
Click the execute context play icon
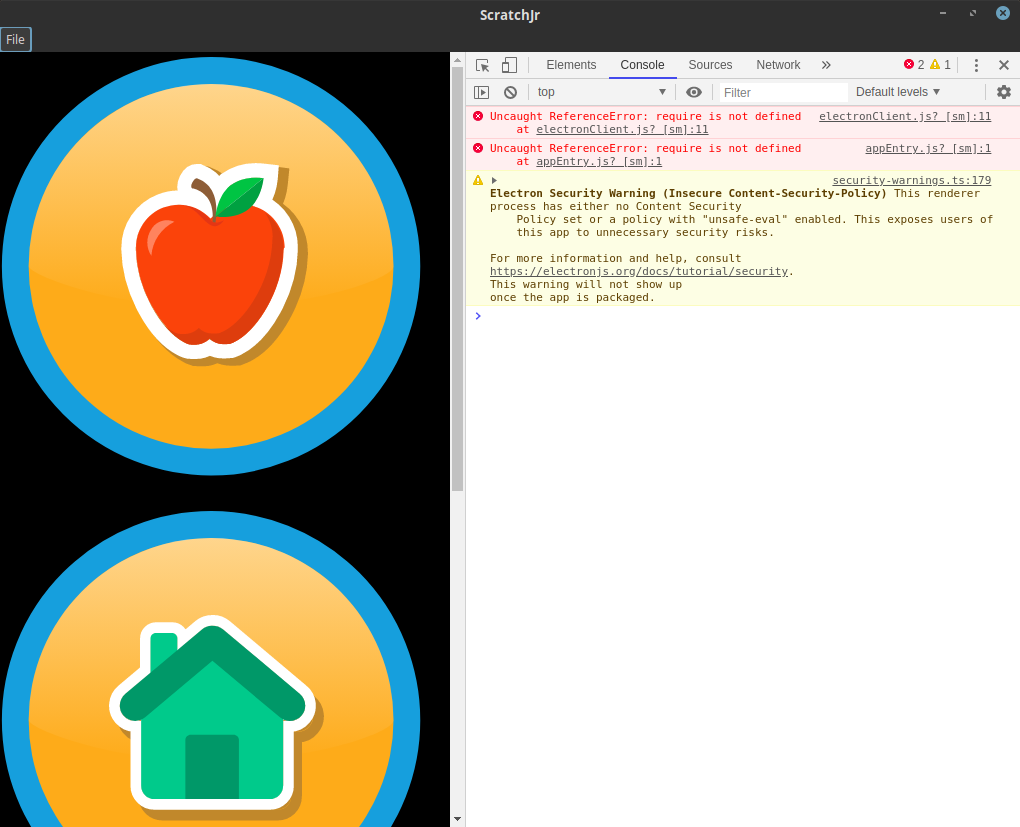click(481, 91)
